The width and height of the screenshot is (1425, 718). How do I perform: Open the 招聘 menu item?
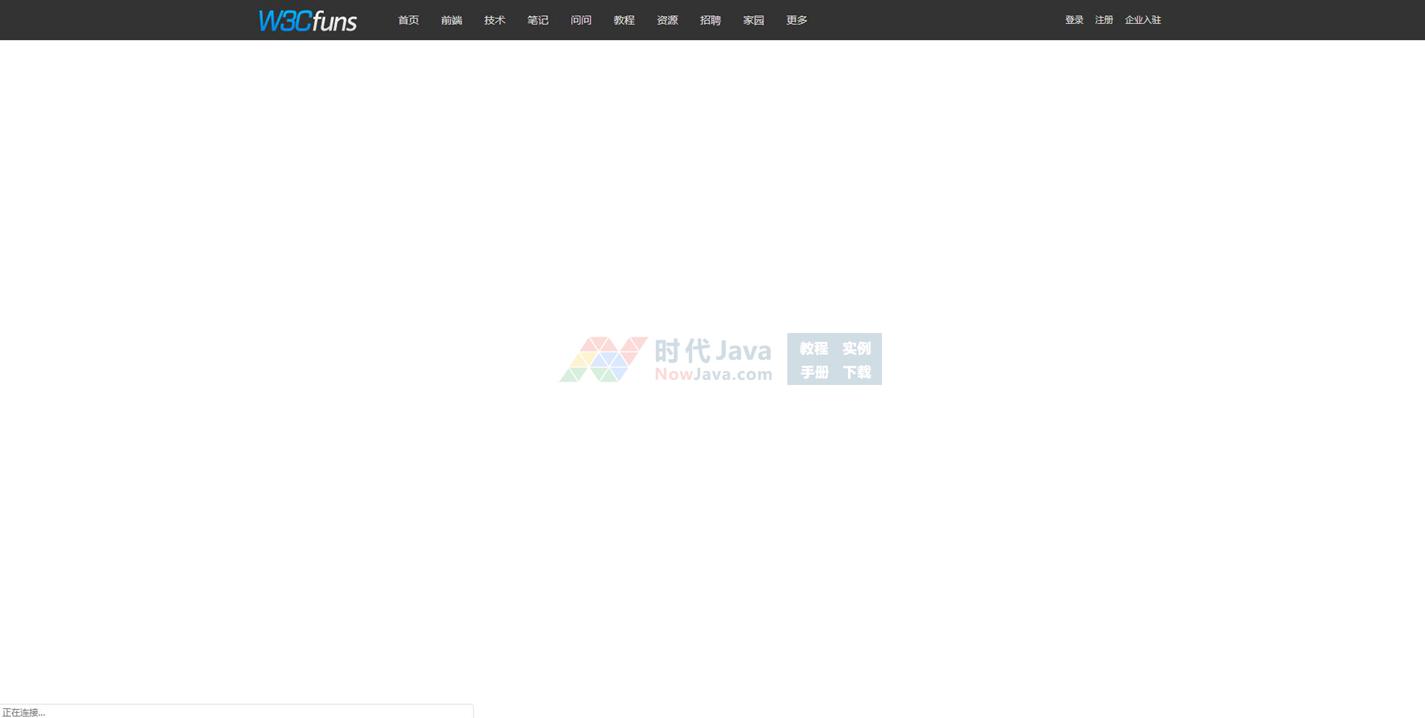click(710, 20)
